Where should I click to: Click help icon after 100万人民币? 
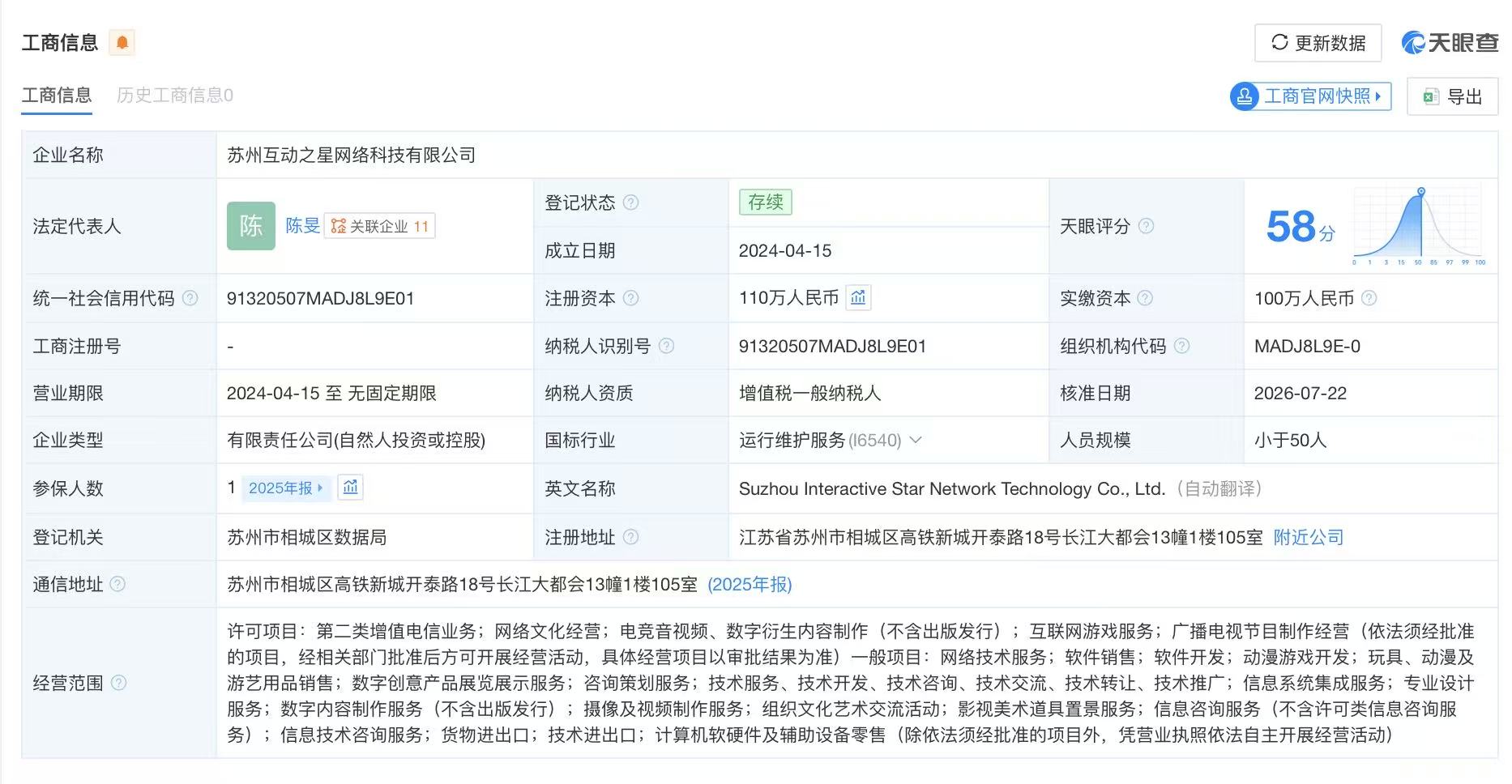[x=1369, y=298]
